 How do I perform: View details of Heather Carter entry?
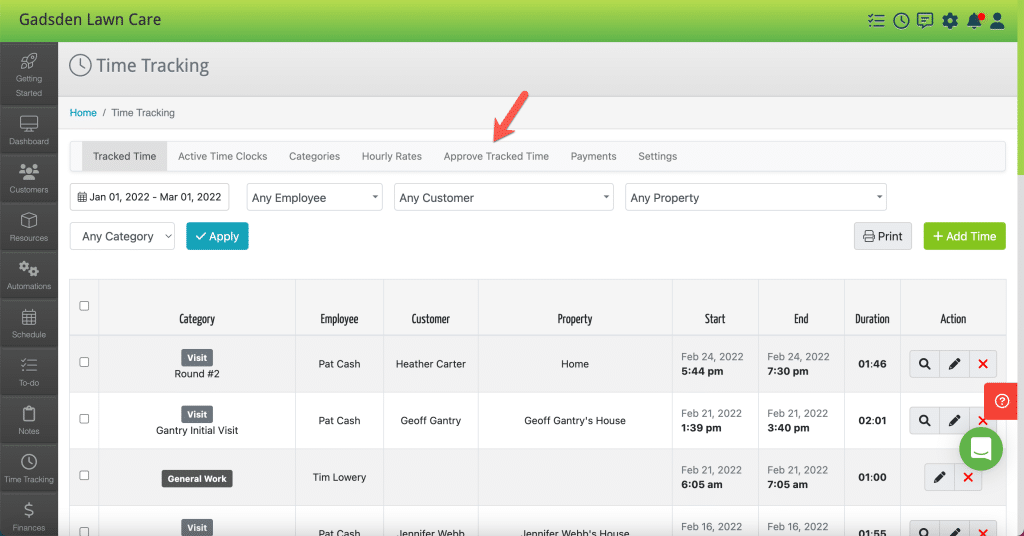(925, 364)
